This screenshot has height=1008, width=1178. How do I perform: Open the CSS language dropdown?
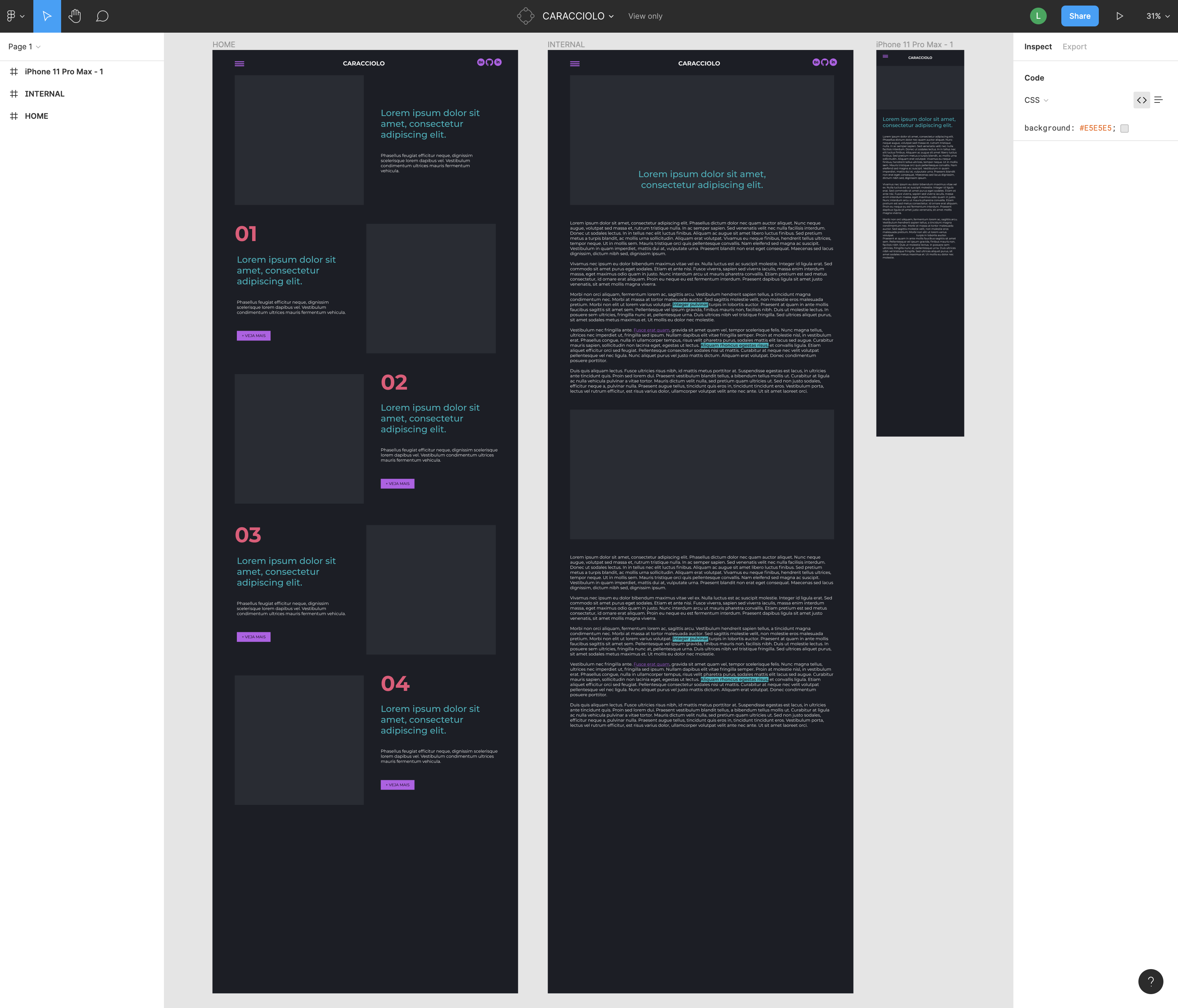(1036, 99)
